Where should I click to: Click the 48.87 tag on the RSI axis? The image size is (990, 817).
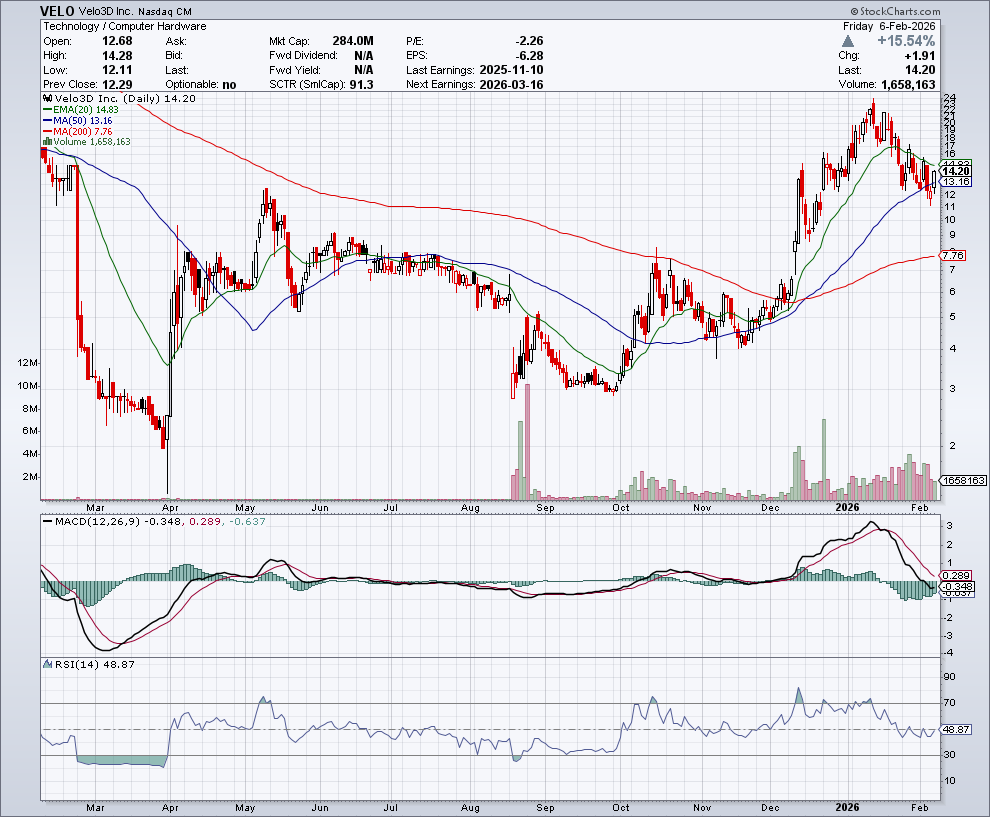pyautogui.click(x=956, y=729)
